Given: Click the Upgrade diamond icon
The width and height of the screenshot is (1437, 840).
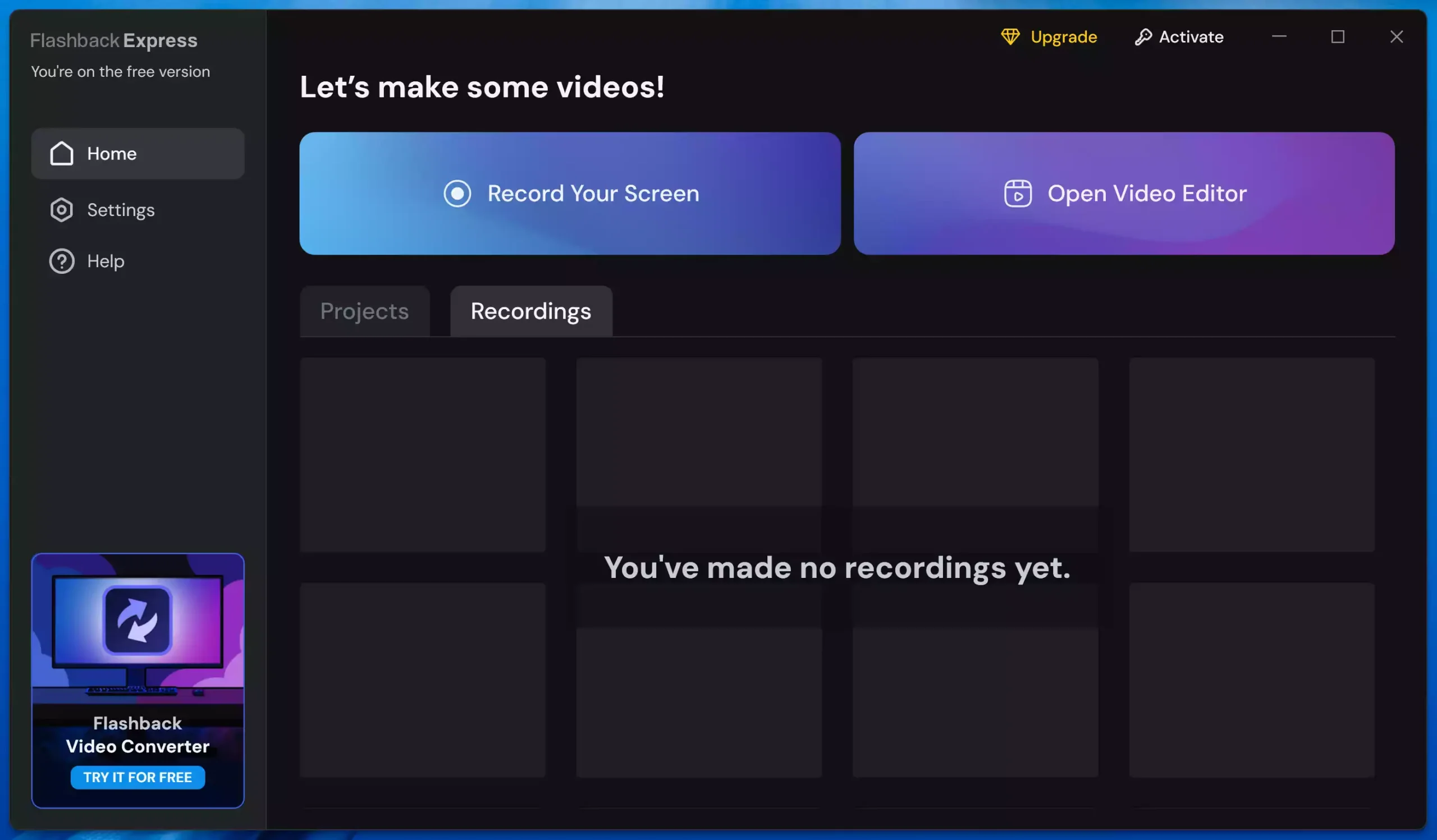Looking at the screenshot, I should tap(1010, 37).
